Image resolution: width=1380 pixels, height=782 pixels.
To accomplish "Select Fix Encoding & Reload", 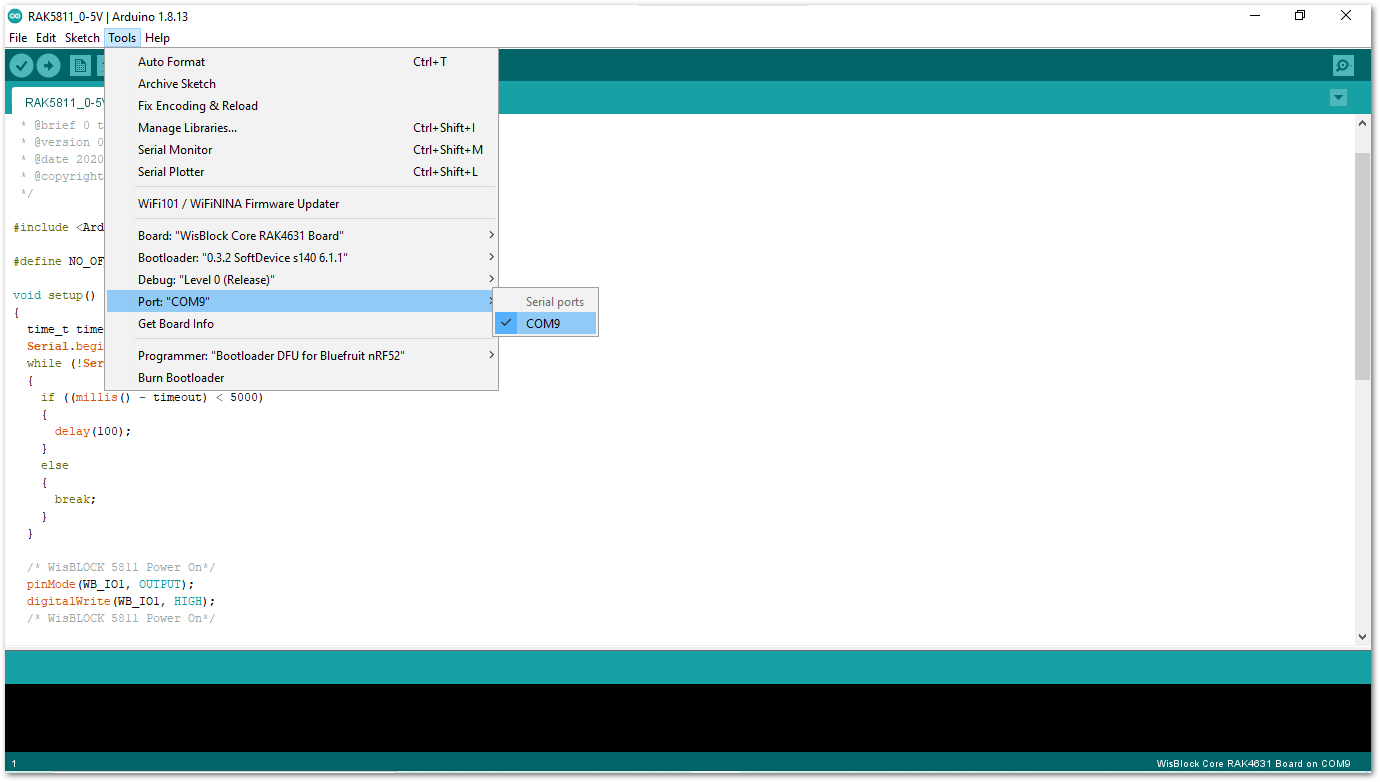I will [301, 106].
